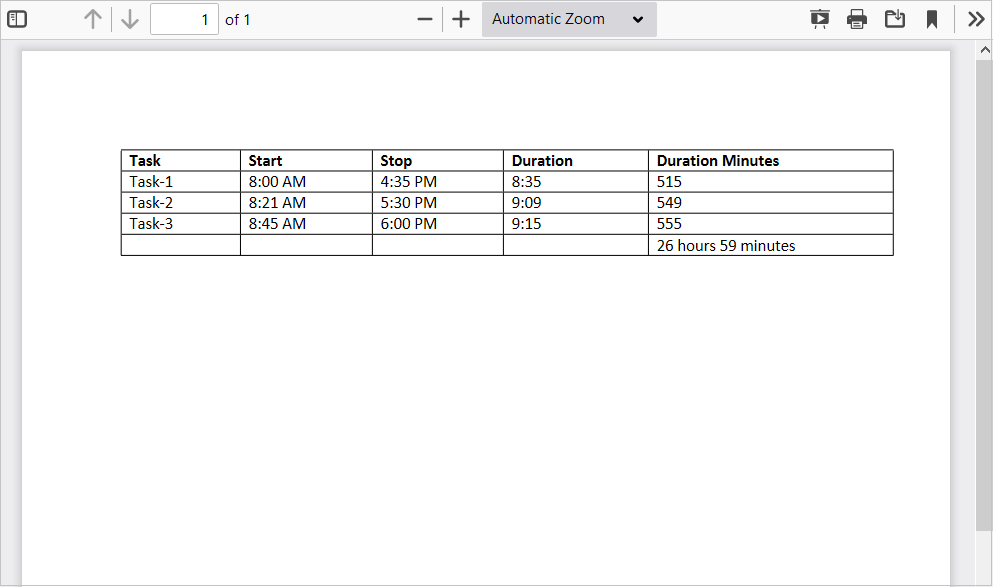Print the document

point(857,19)
